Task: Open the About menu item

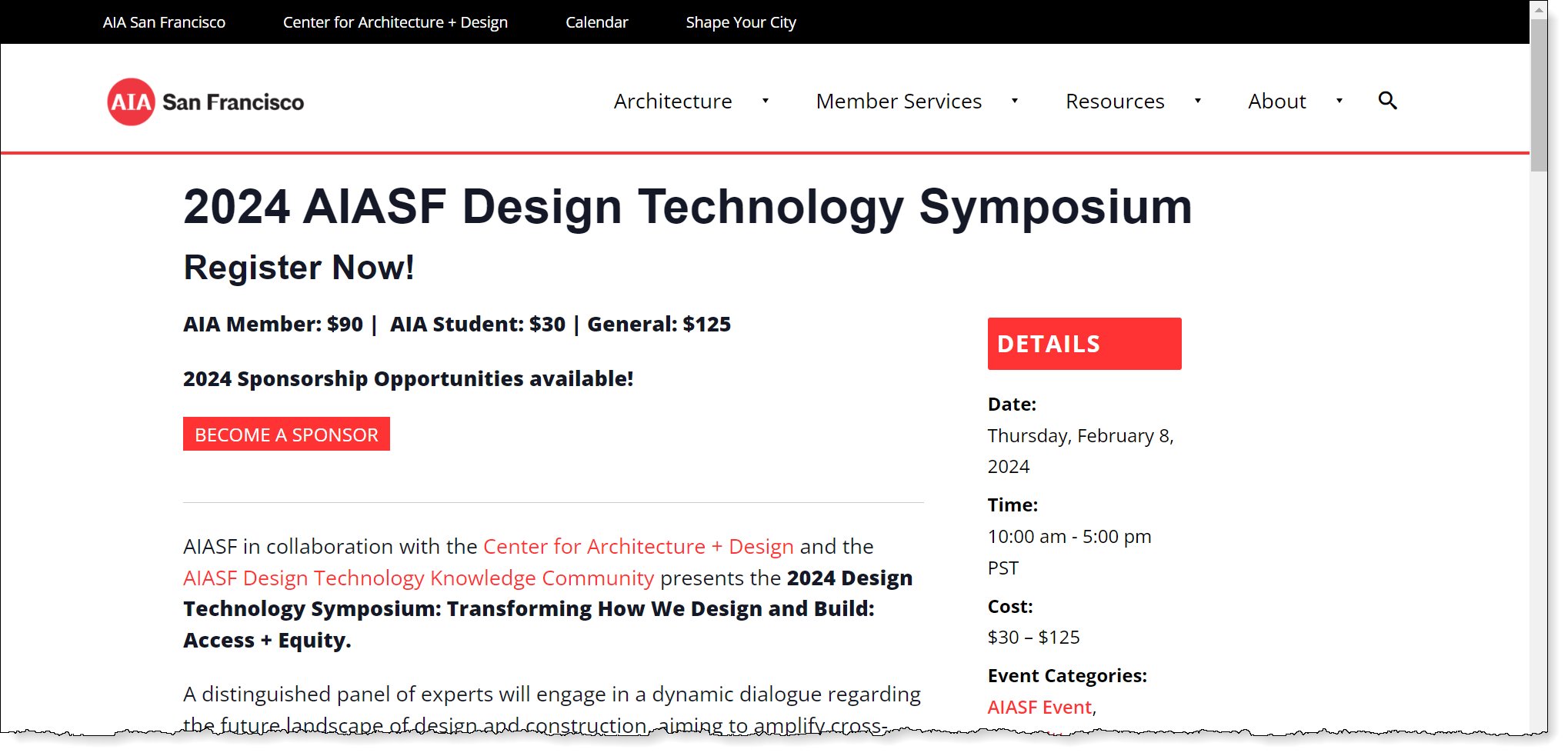Action: click(1276, 102)
